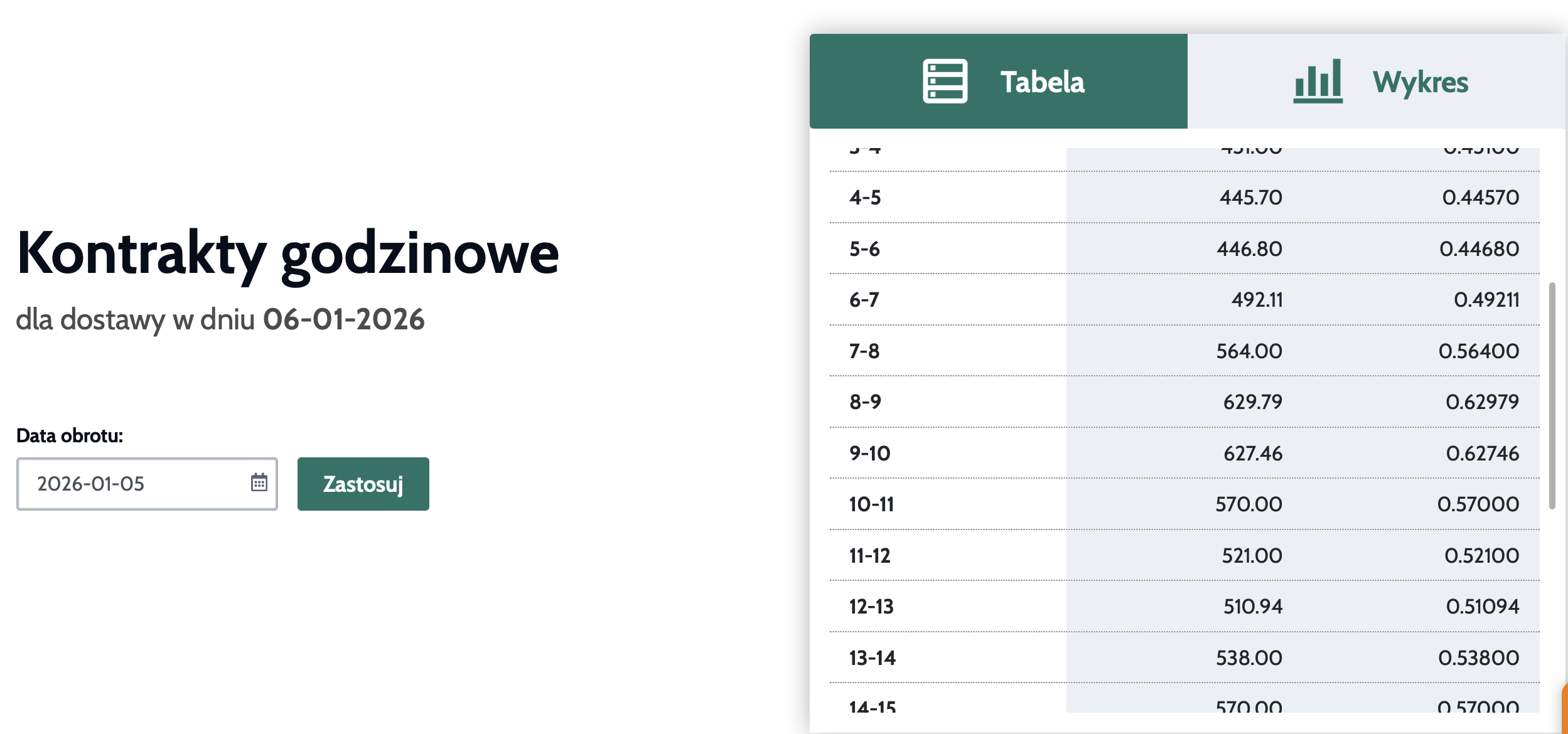Click the delivery date 06-01-2026 text
The width and height of the screenshot is (1568, 734).
pos(343,319)
